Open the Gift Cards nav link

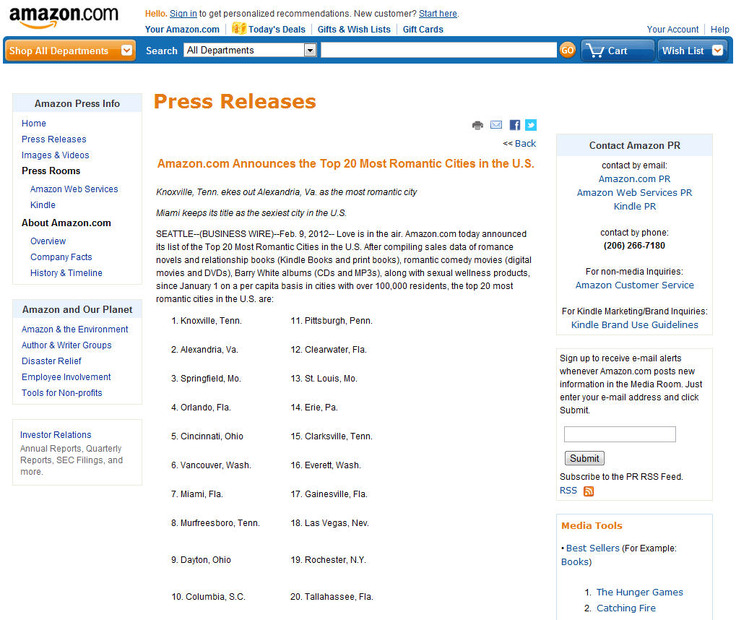pos(423,29)
